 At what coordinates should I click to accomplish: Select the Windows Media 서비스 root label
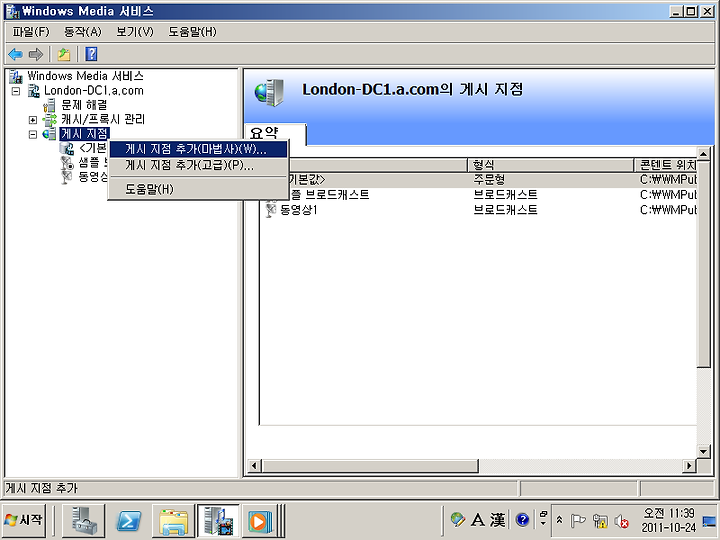click(85, 76)
